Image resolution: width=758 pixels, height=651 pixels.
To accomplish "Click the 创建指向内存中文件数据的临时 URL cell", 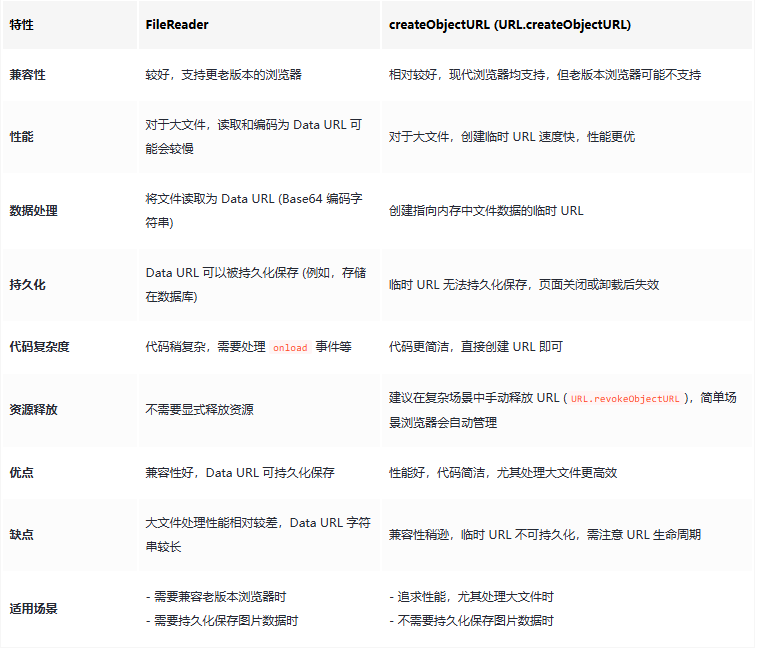I will click(x=486, y=211).
